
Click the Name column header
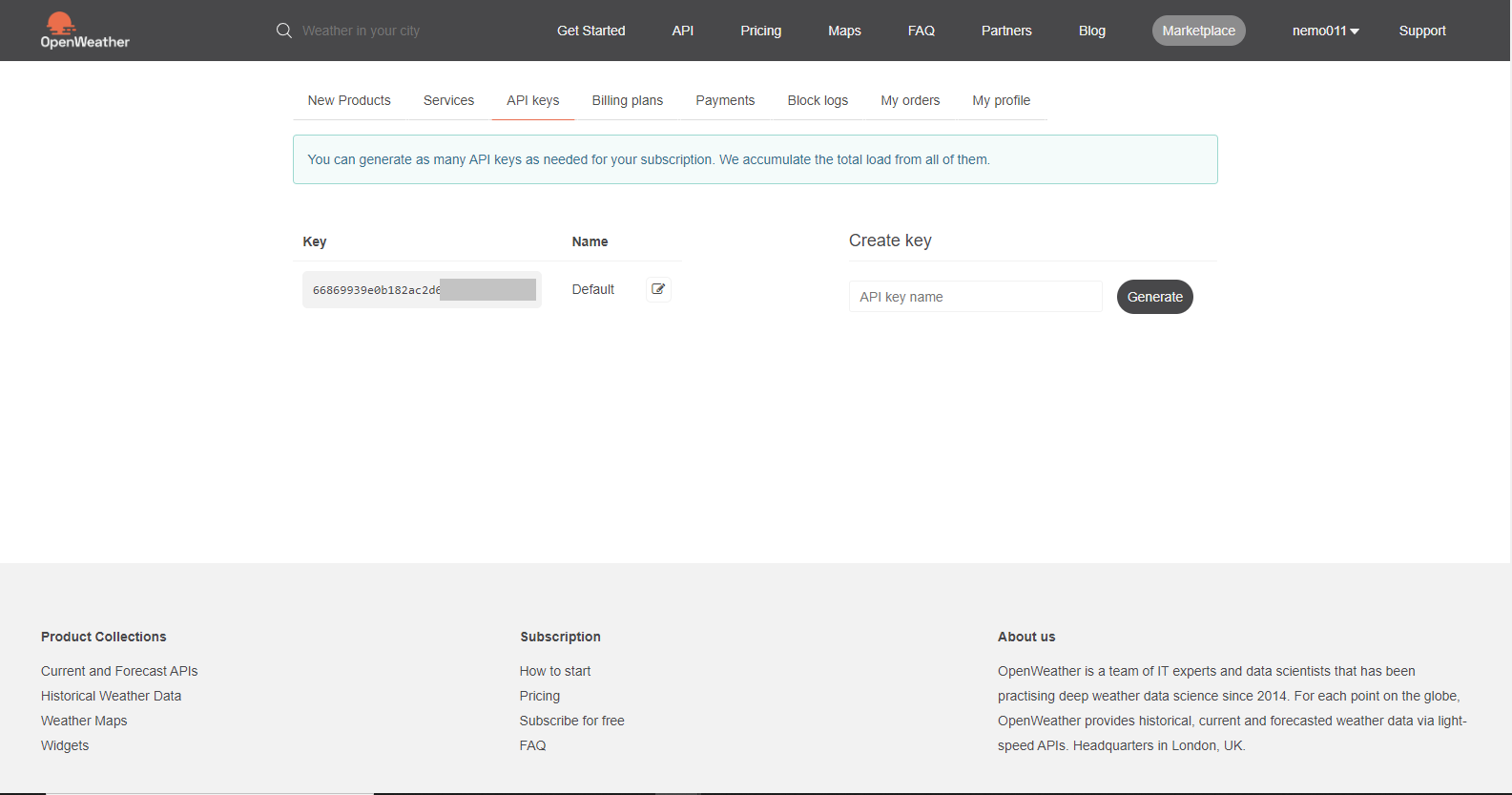[x=590, y=241]
